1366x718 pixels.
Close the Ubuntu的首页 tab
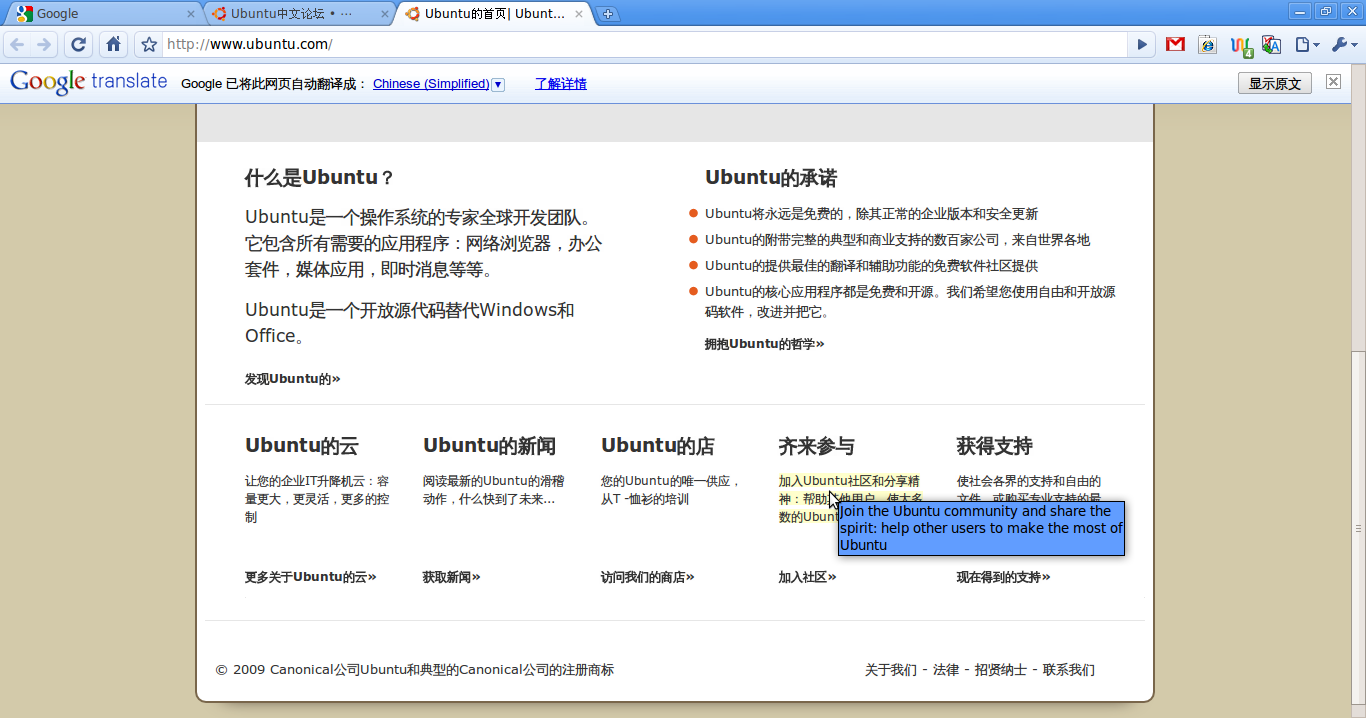point(581,14)
